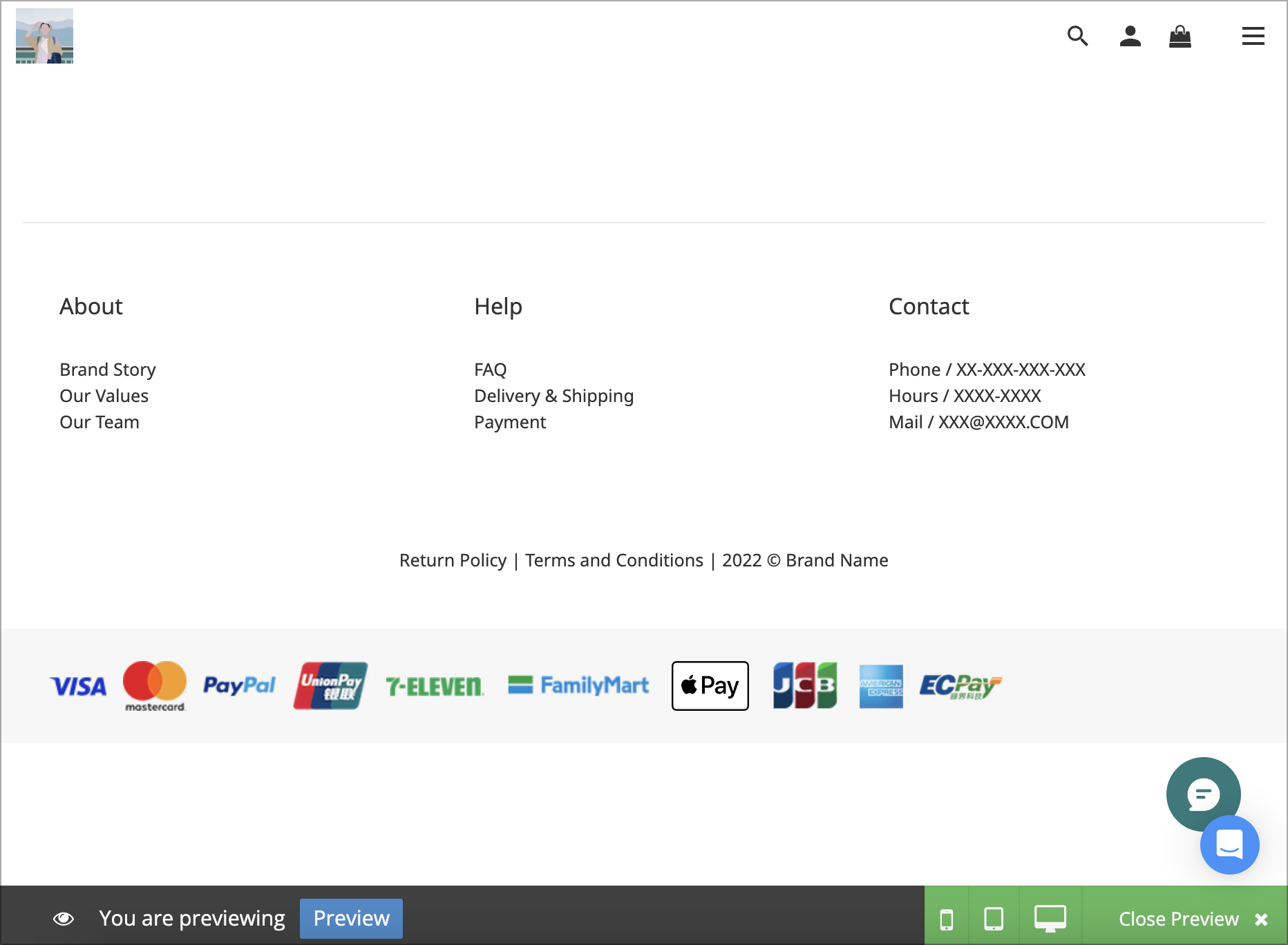1288x945 pixels.
Task: Open the Payment help link
Action: 510,422
